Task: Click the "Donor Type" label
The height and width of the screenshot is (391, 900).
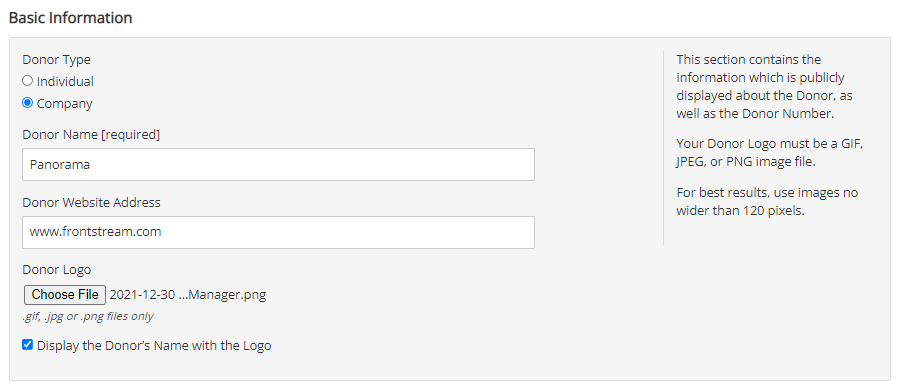Action: pos(56,60)
